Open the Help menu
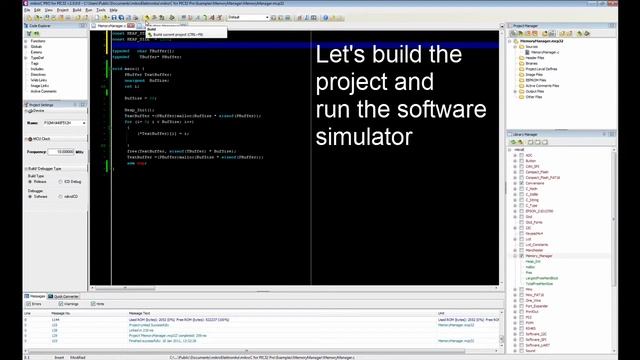This screenshot has height=360, width=640. (x=113, y=10)
